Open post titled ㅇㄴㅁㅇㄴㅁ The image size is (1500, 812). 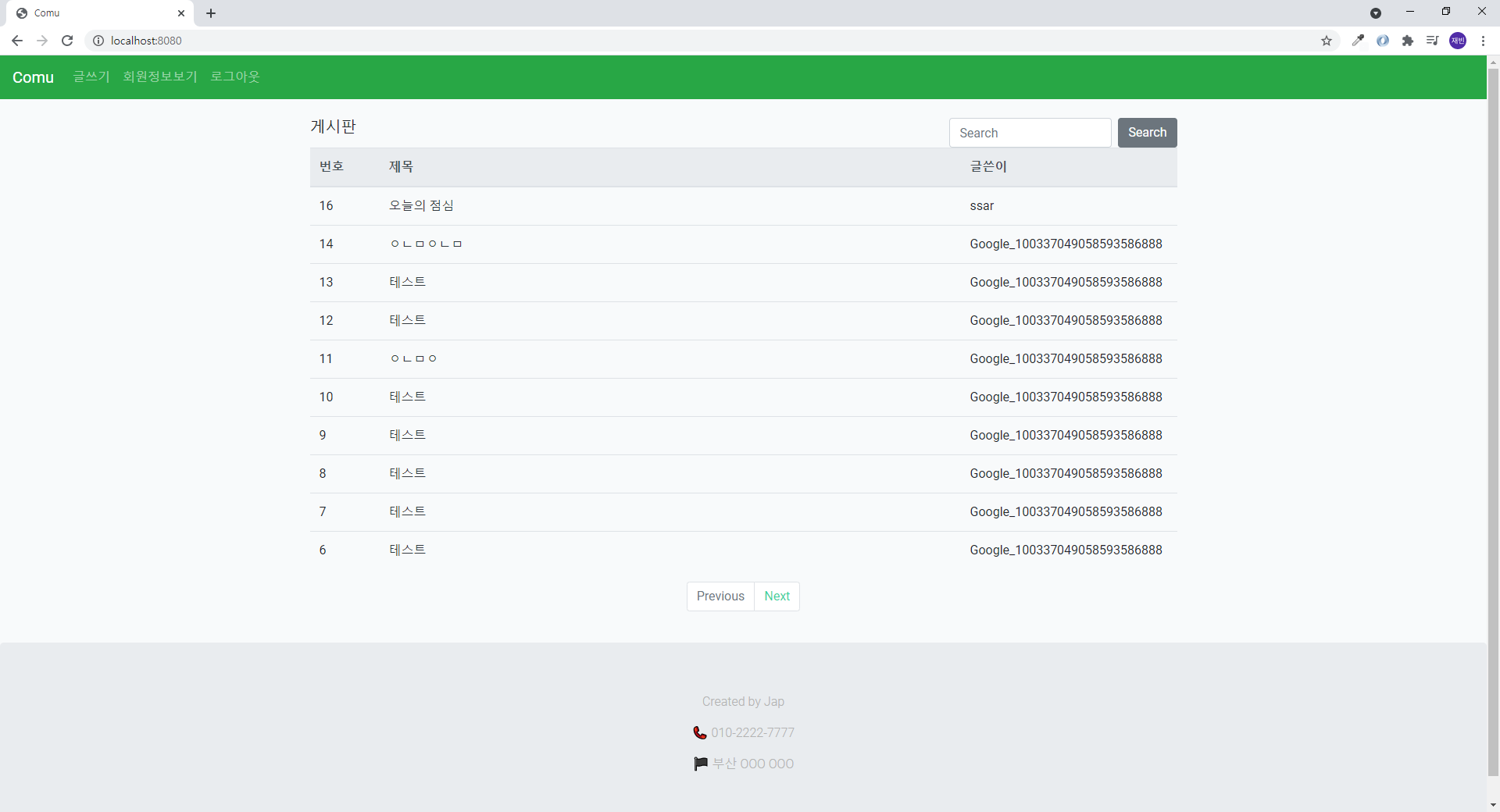[x=426, y=244]
